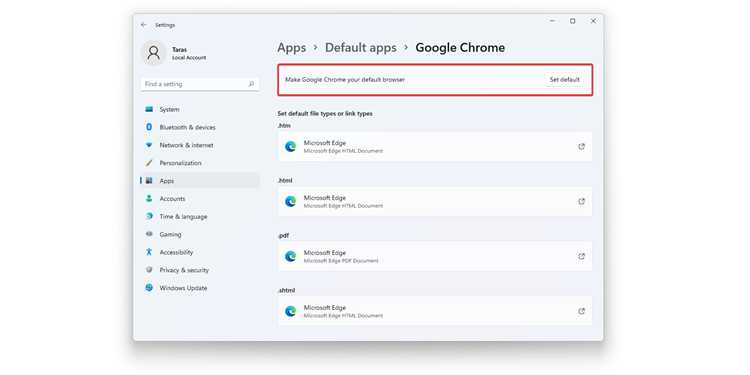Screen dimensions: 750x375
Task: Click the Edge logo under .html
Action: click(290, 201)
